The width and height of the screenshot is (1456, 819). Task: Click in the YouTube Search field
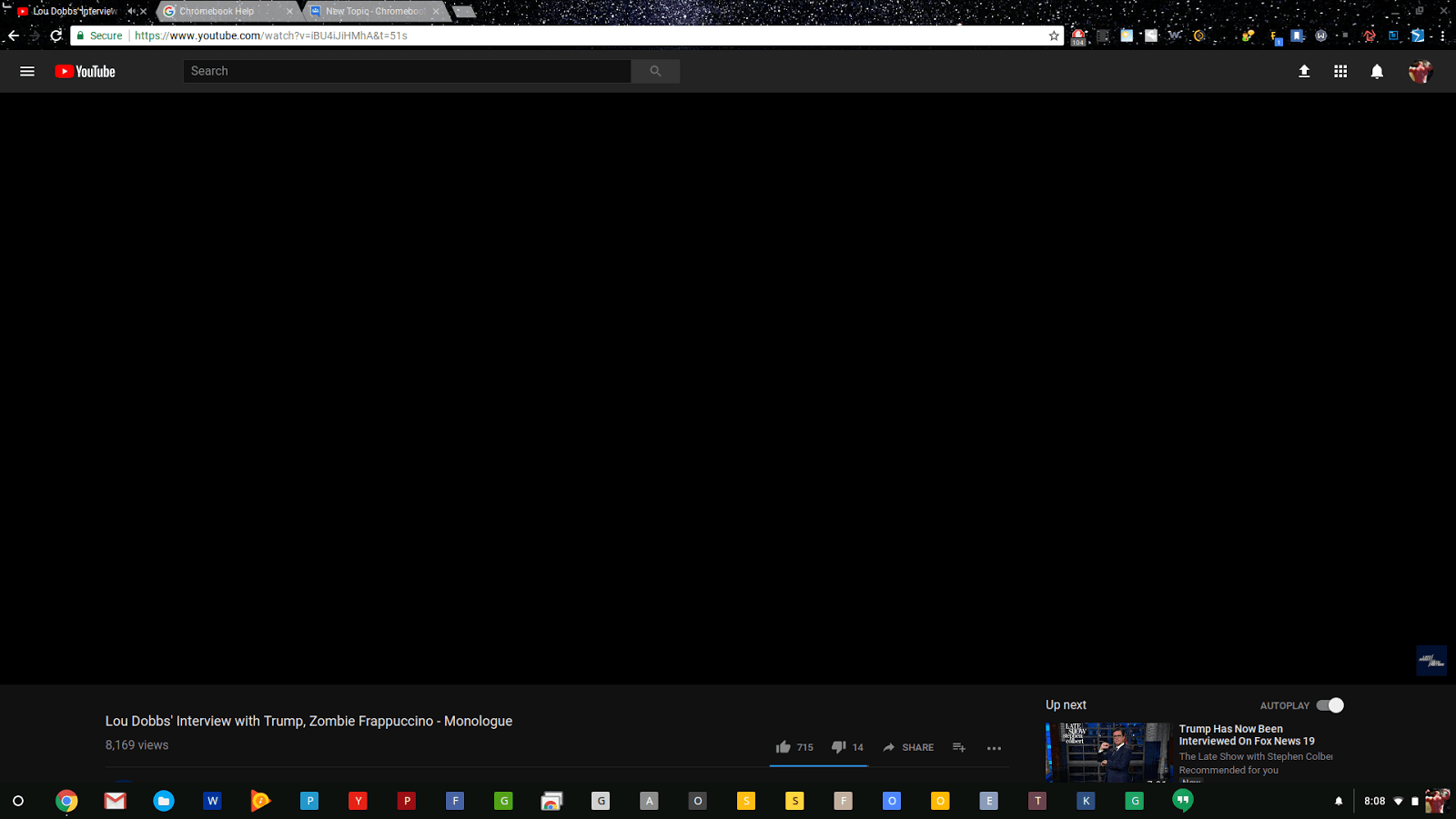point(407,71)
